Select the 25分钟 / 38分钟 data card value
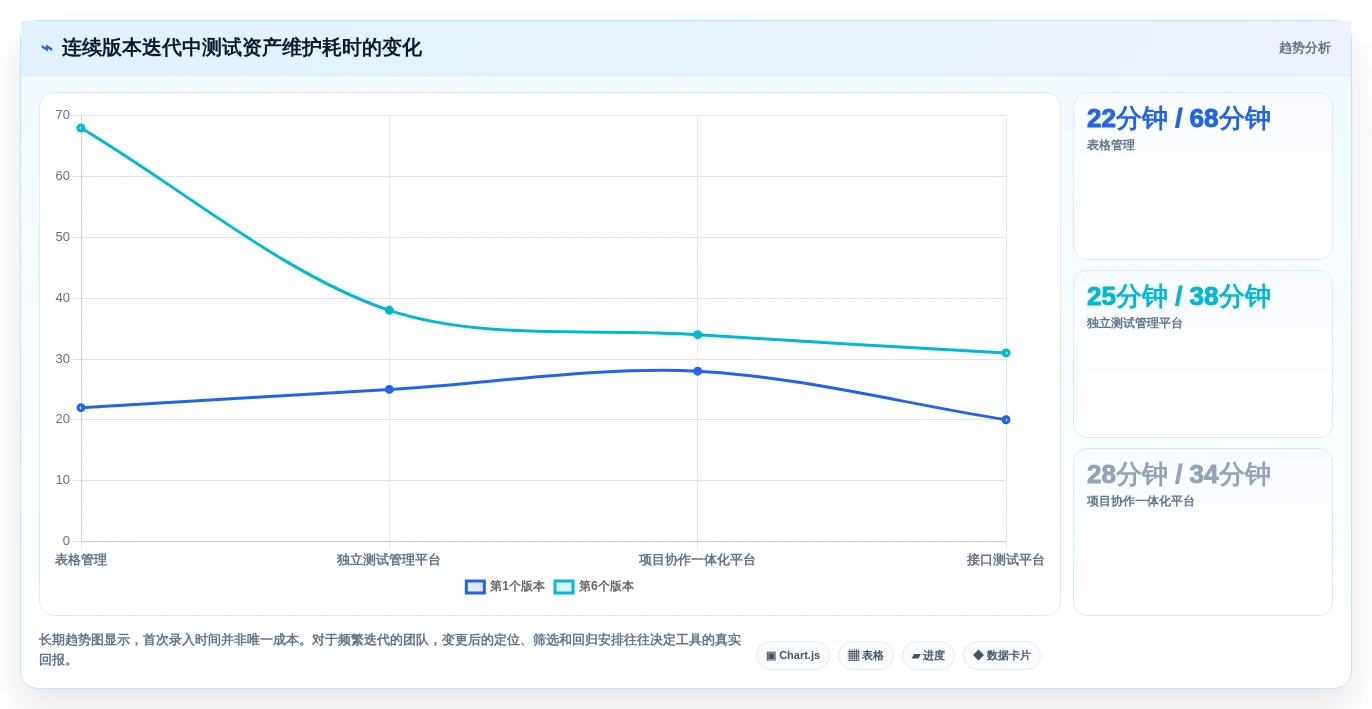This screenshot has height=709, width=1372. click(1178, 296)
